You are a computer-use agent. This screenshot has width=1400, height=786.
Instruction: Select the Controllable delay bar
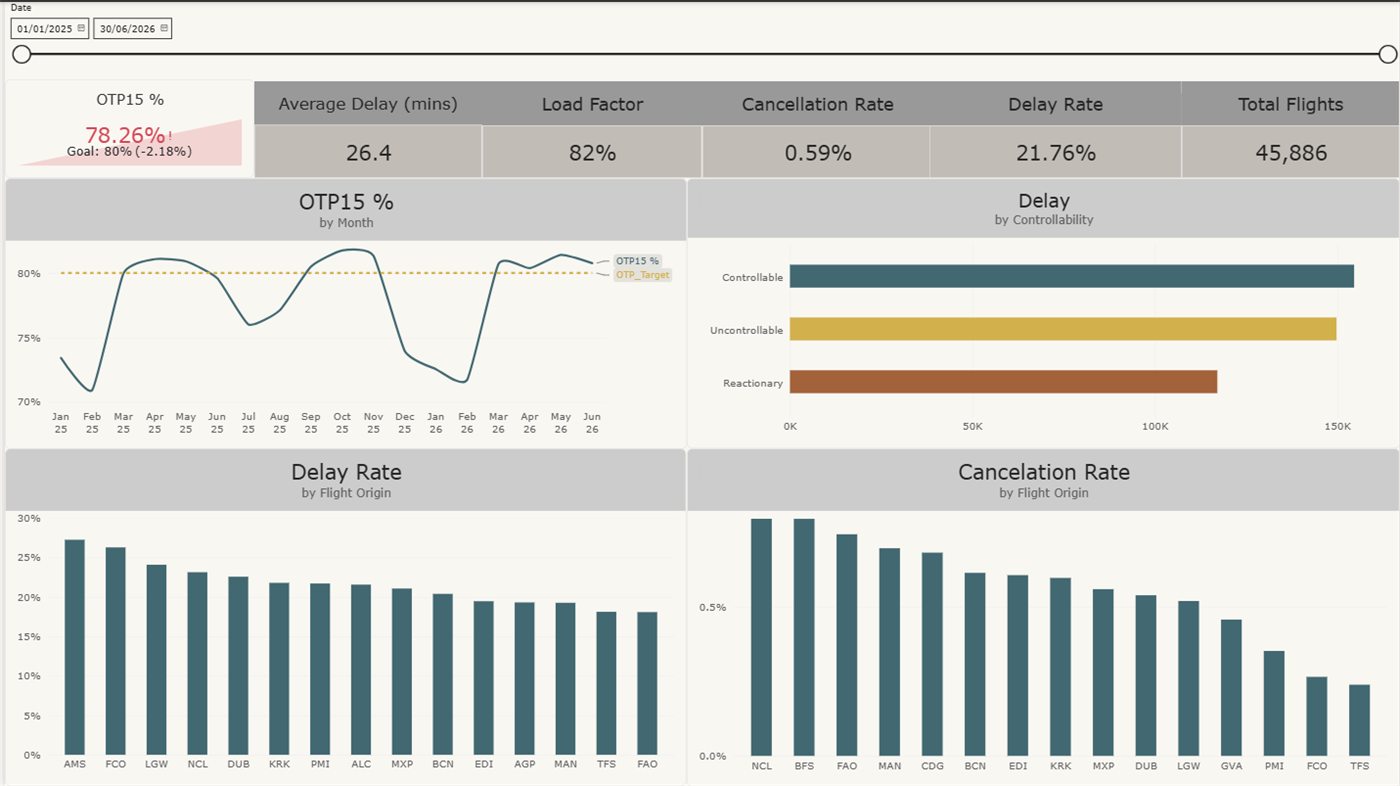click(1072, 276)
